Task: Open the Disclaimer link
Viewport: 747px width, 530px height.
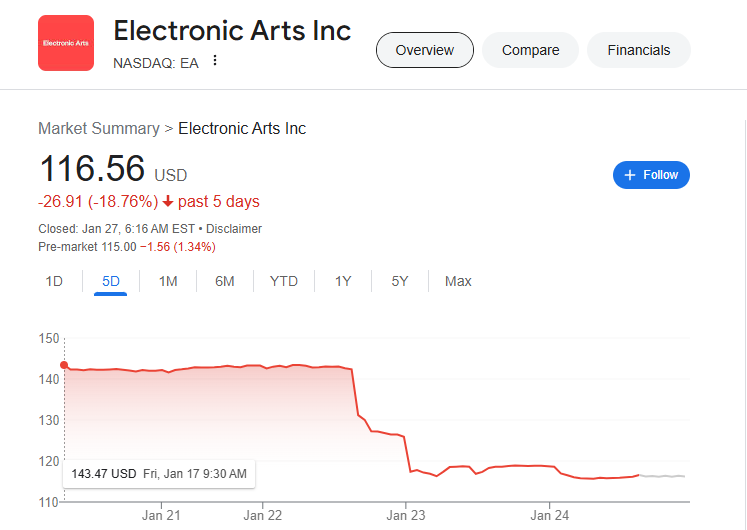Action: pyautogui.click(x=234, y=229)
